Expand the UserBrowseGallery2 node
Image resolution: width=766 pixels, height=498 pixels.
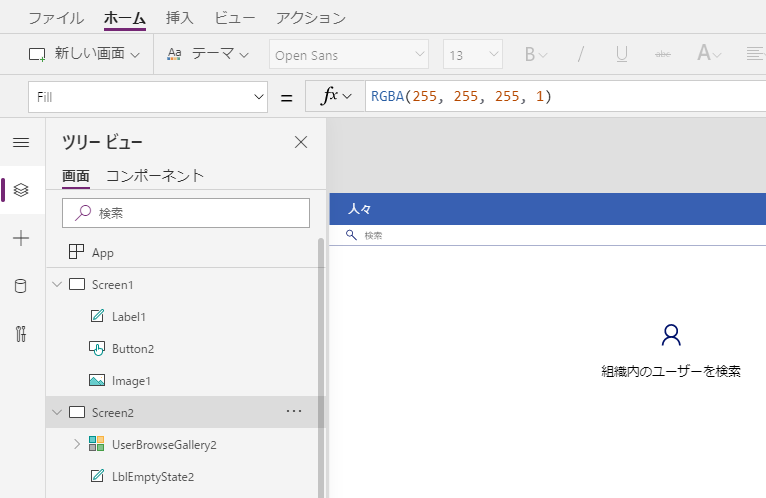click(77, 444)
